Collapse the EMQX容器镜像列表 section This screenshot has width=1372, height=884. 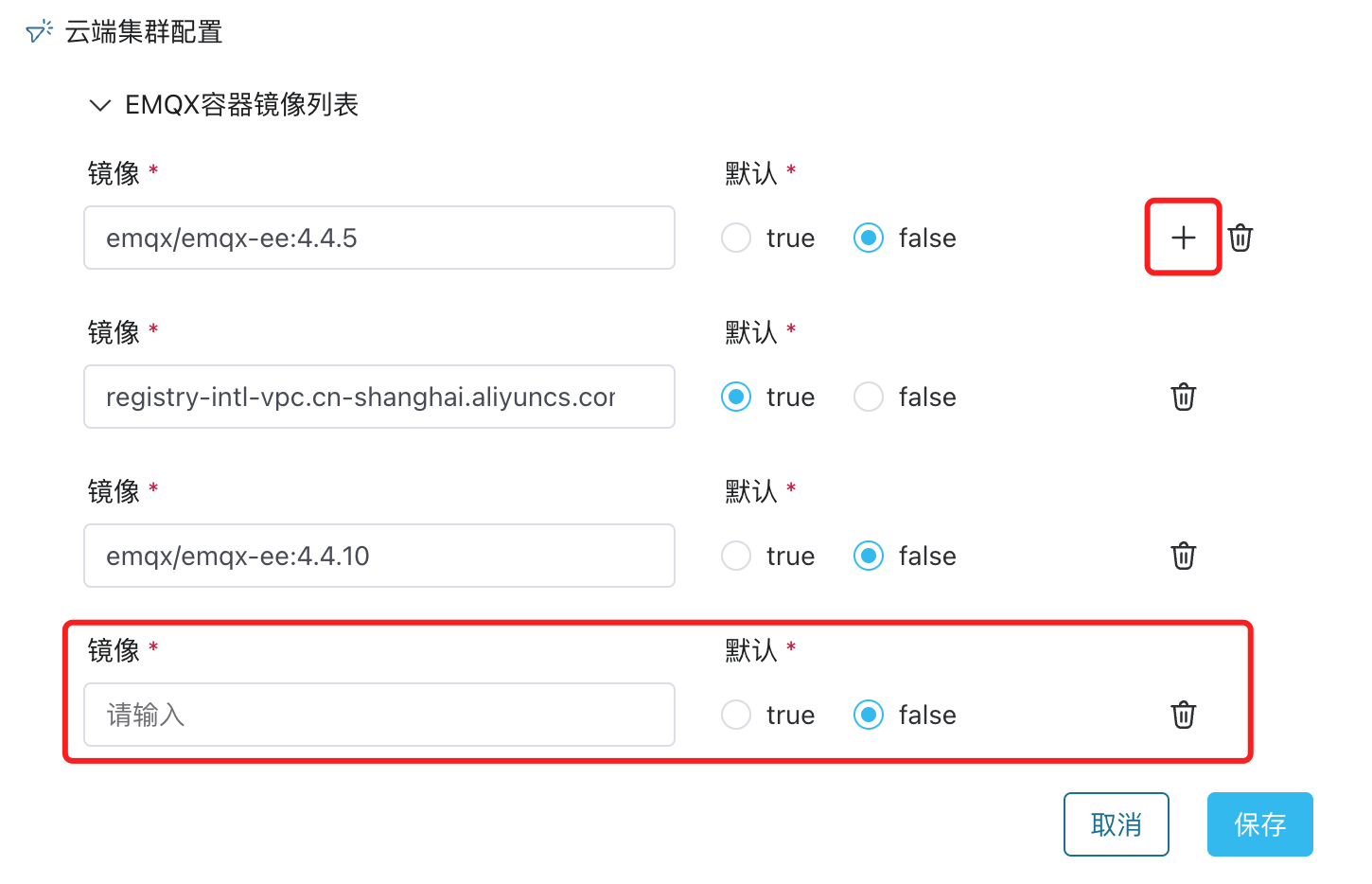[x=99, y=105]
